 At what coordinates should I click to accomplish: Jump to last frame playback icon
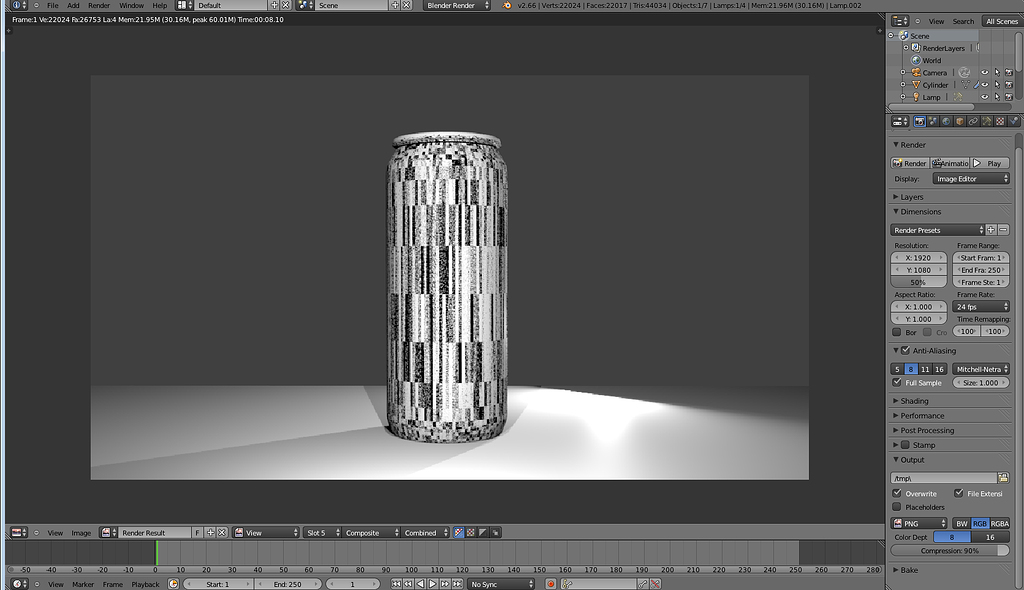click(x=457, y=584)
